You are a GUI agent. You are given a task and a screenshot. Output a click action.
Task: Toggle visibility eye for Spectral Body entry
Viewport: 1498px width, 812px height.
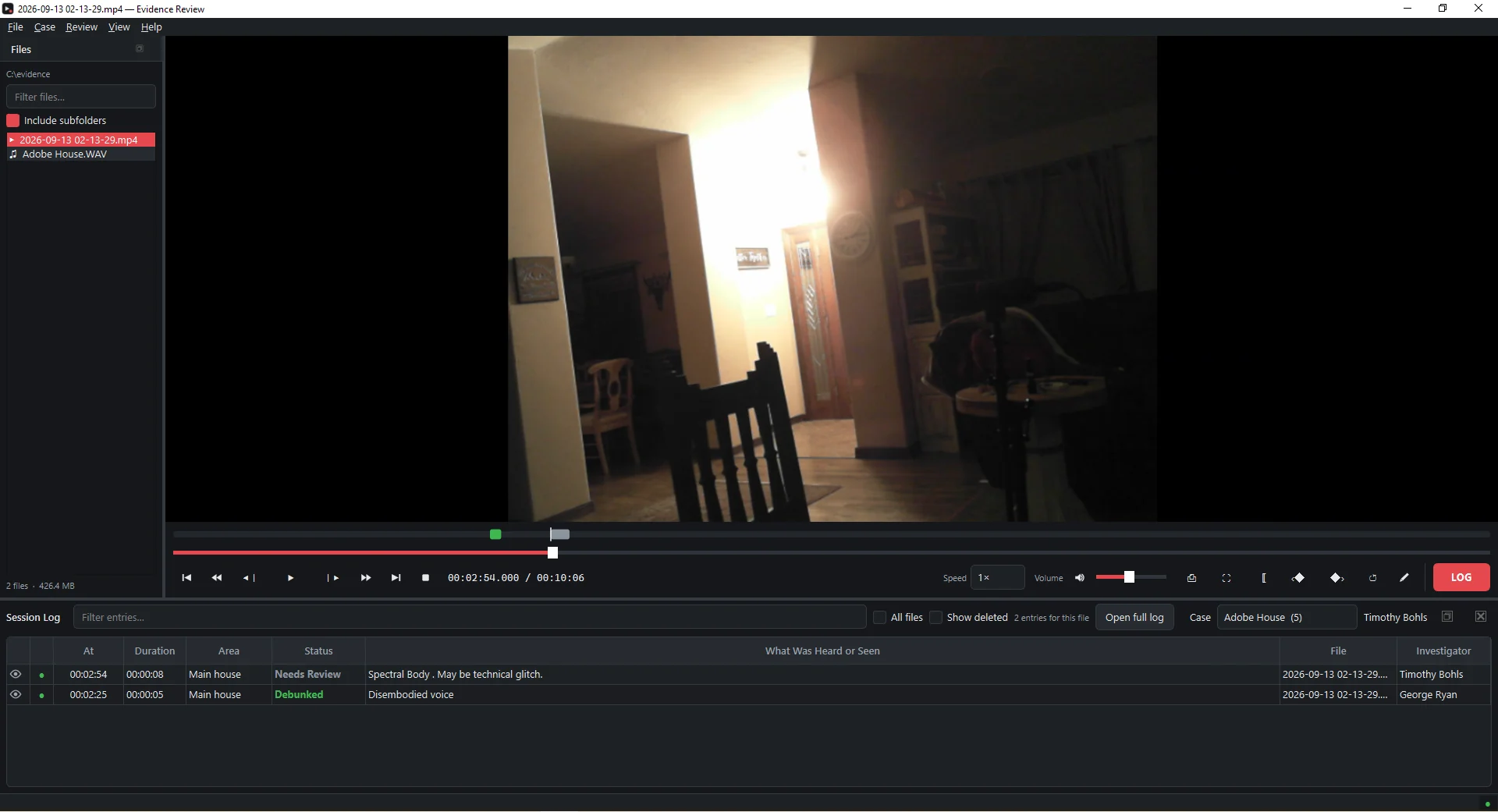pyautogui.click(x=16, y=674)
